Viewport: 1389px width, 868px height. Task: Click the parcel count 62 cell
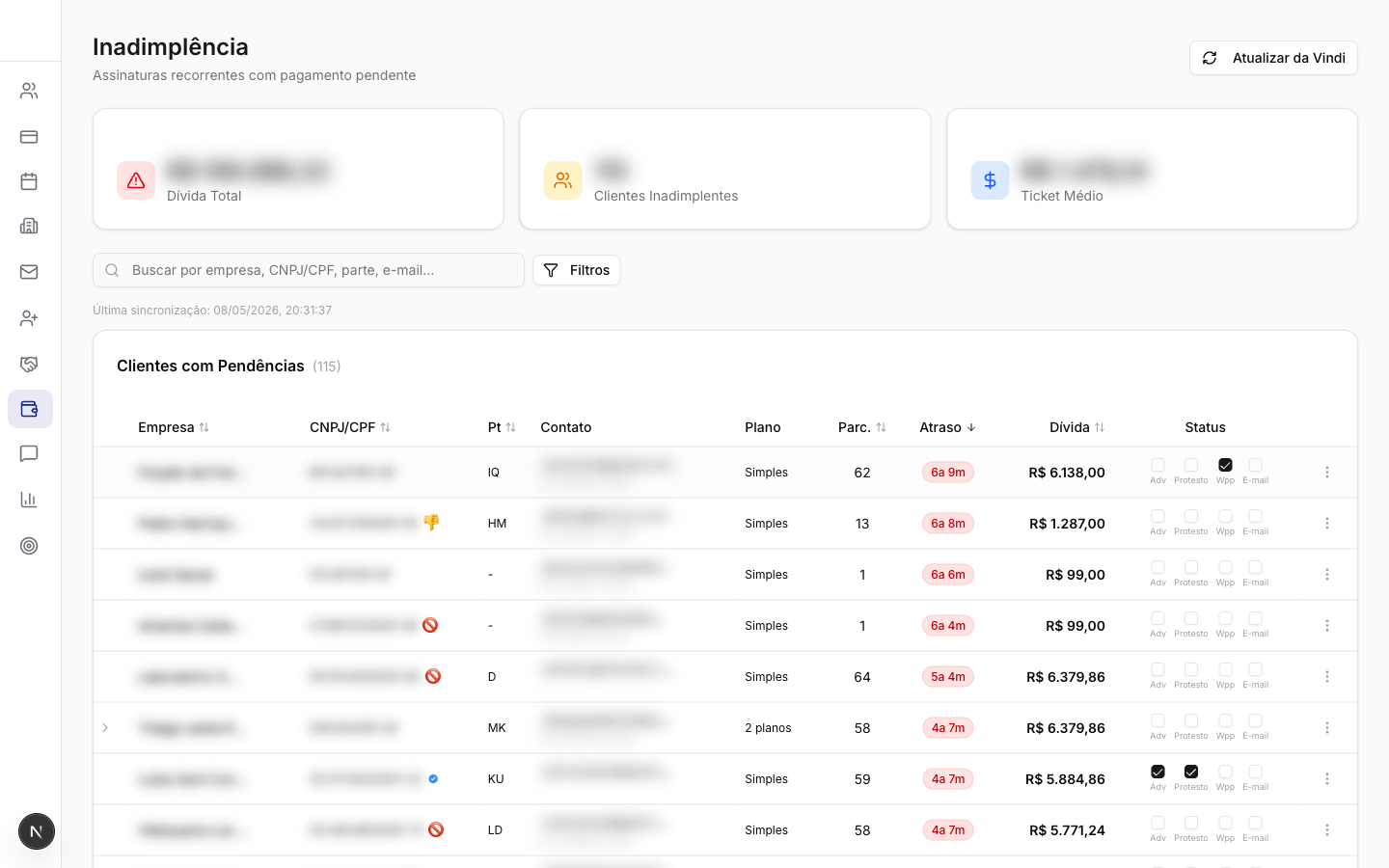(x=862, y=473)
